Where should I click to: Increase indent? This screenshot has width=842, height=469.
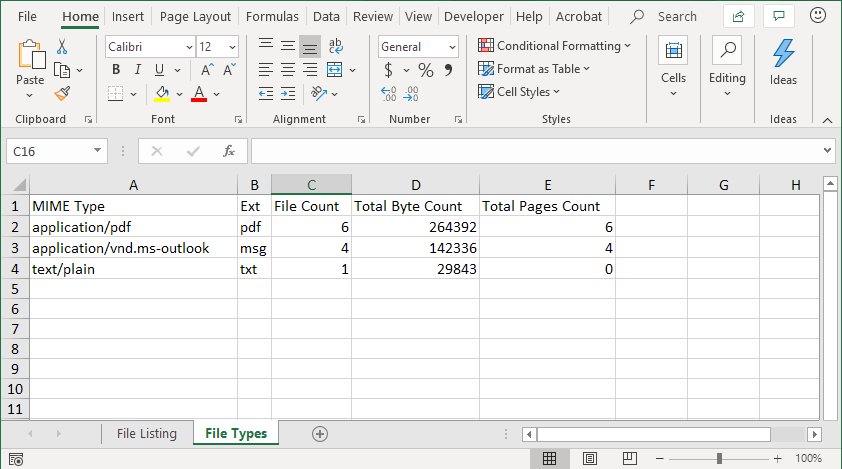(x=288, y=94)
